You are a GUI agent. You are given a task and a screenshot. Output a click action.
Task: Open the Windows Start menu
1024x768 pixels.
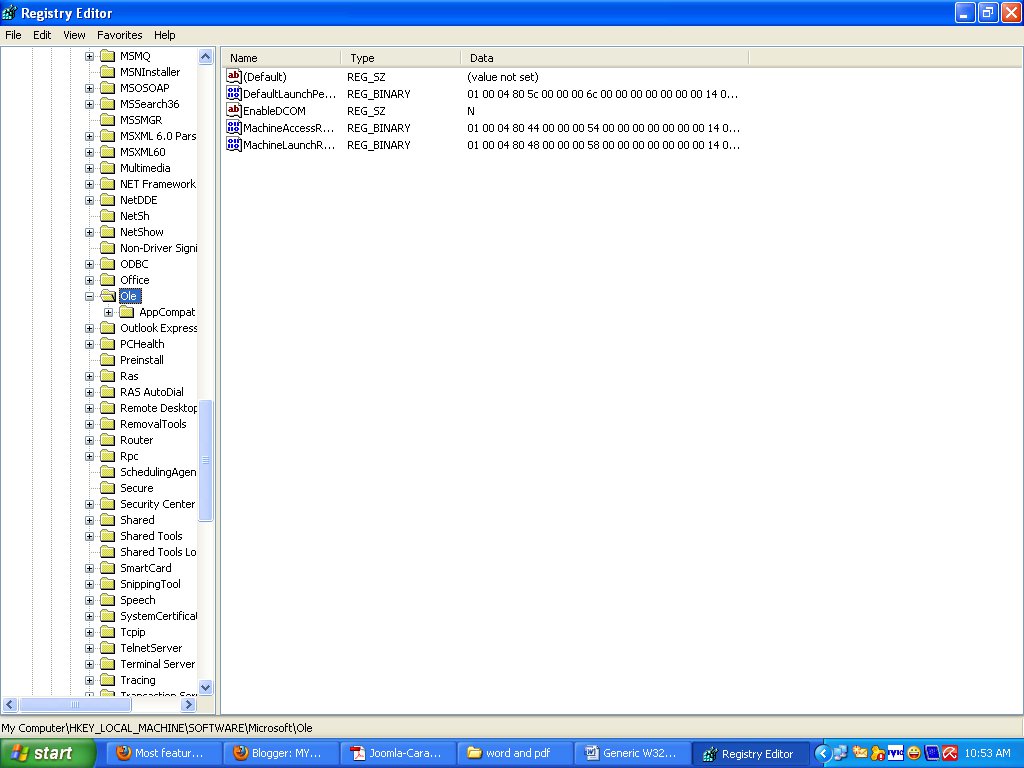(47, 754)
